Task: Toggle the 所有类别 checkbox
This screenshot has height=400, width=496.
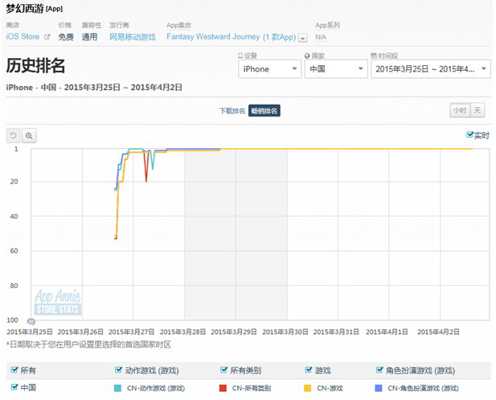Action: point(224,370)
